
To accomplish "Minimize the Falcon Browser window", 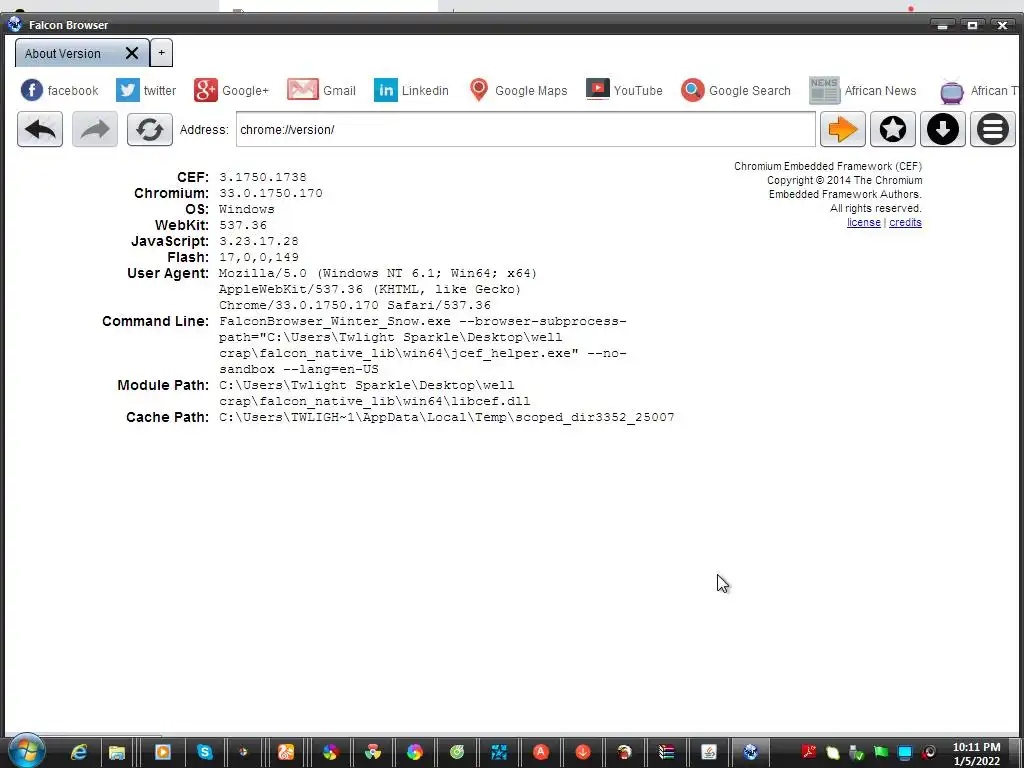I will point(942,25).
